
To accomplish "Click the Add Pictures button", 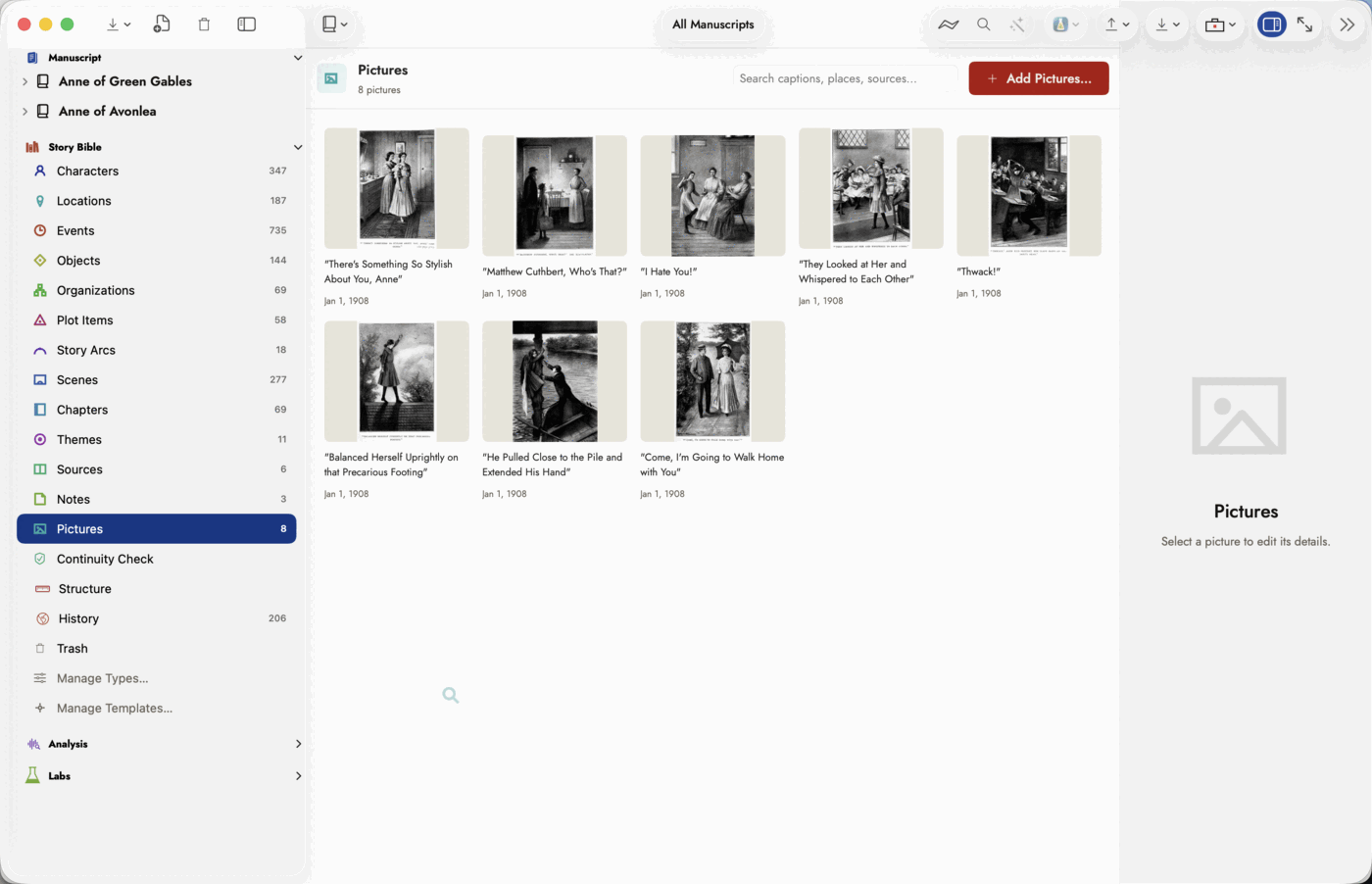I will pos(1039,78).
